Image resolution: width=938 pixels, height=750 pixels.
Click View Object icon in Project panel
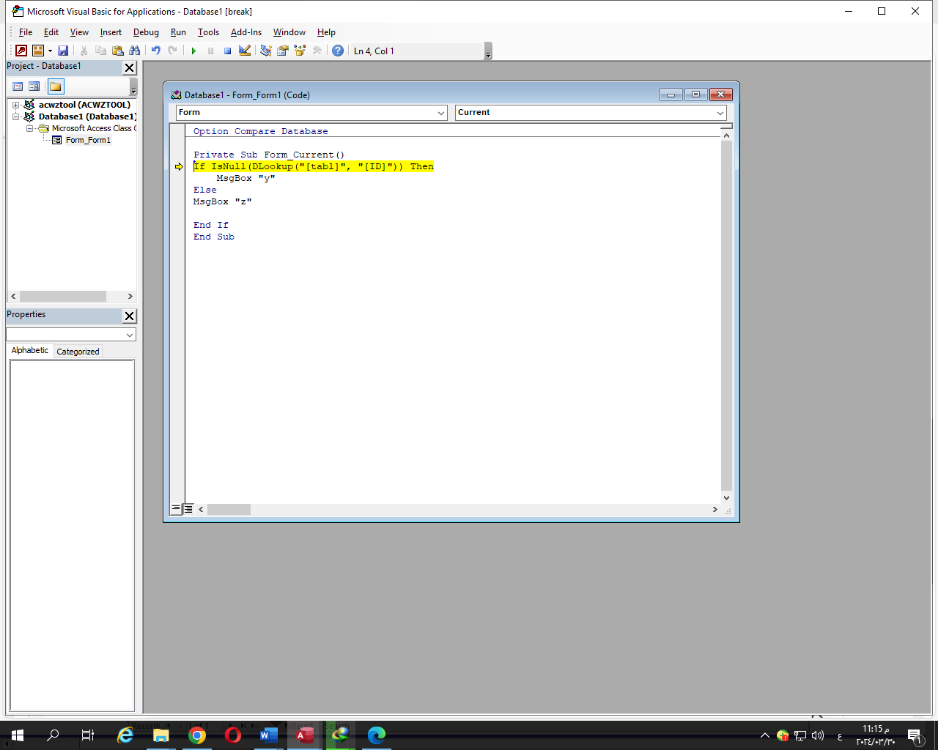click(34, 87)
